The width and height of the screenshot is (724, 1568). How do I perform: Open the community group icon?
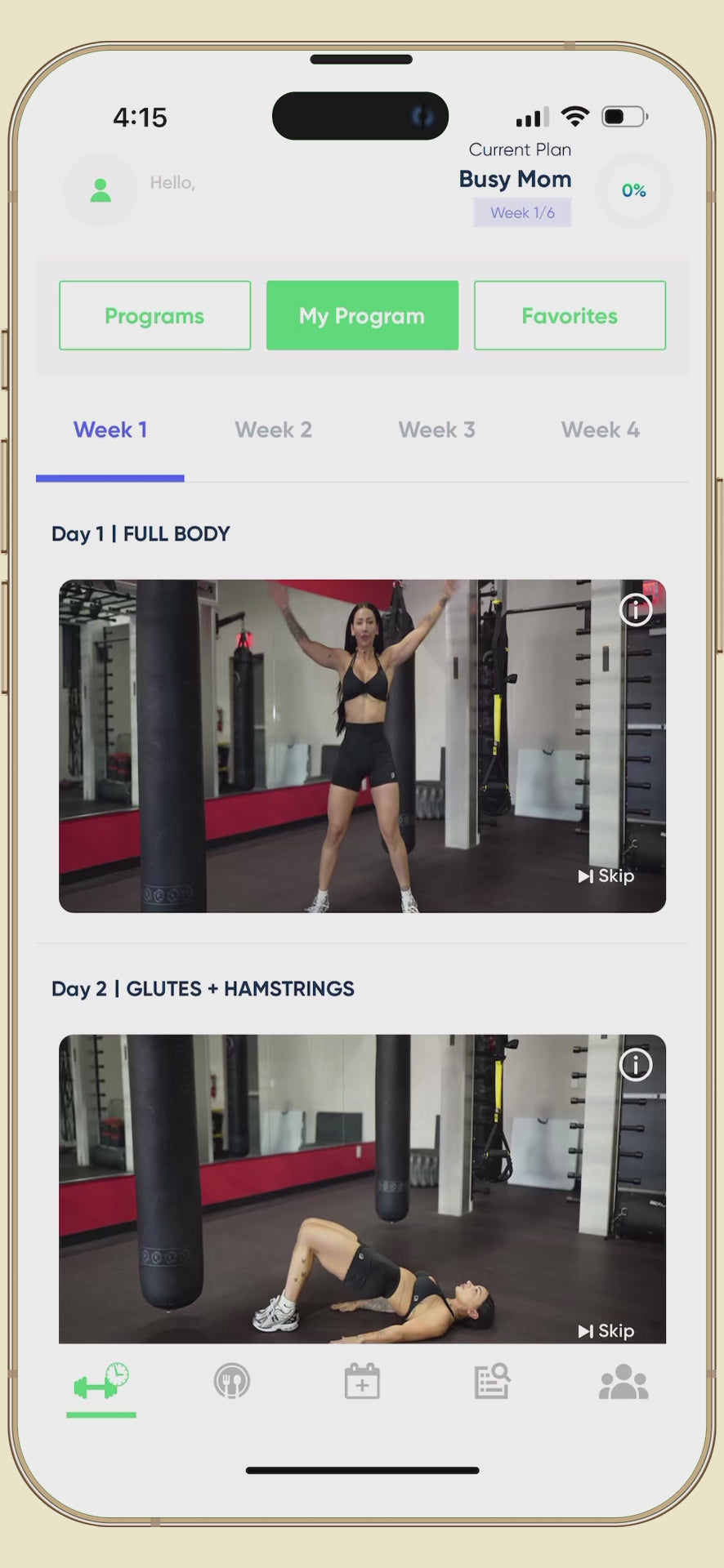623,1382
